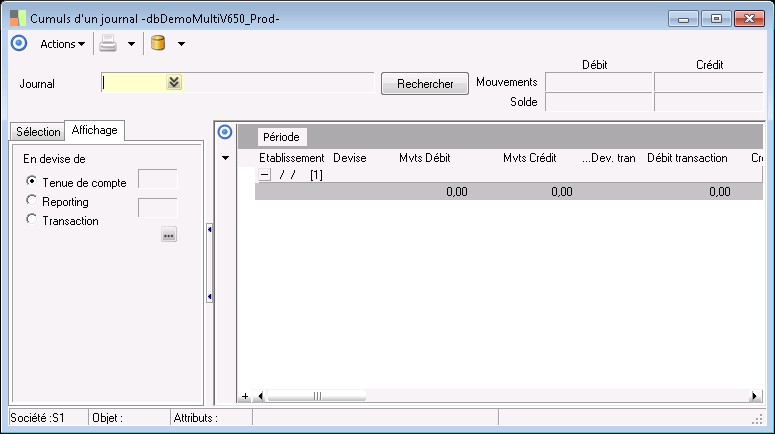This screenshot has width=775, height=434.
Task: Click the Rechercher button
Action: (425, 84)
